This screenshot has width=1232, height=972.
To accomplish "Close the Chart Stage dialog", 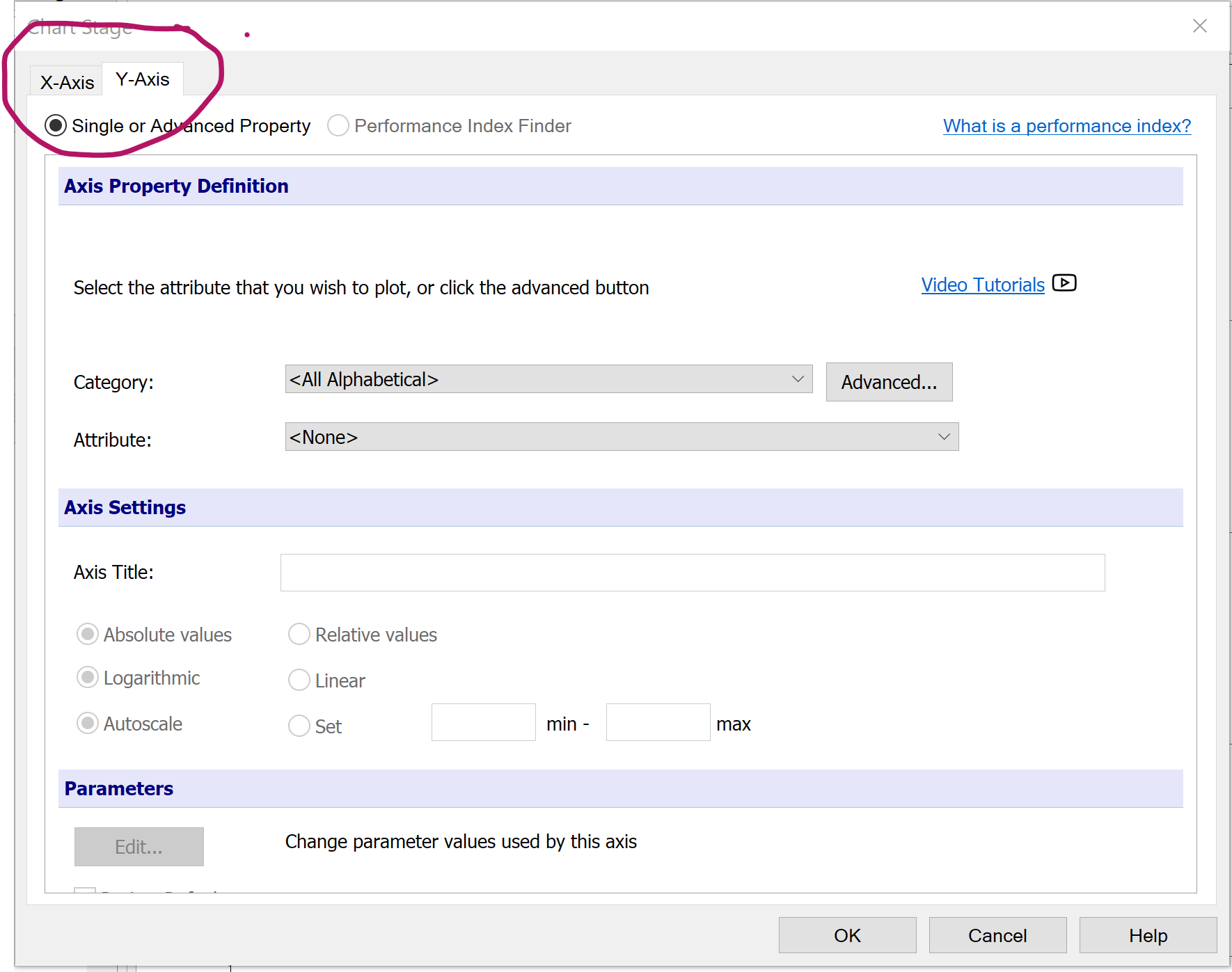I will pos(1199,26).
